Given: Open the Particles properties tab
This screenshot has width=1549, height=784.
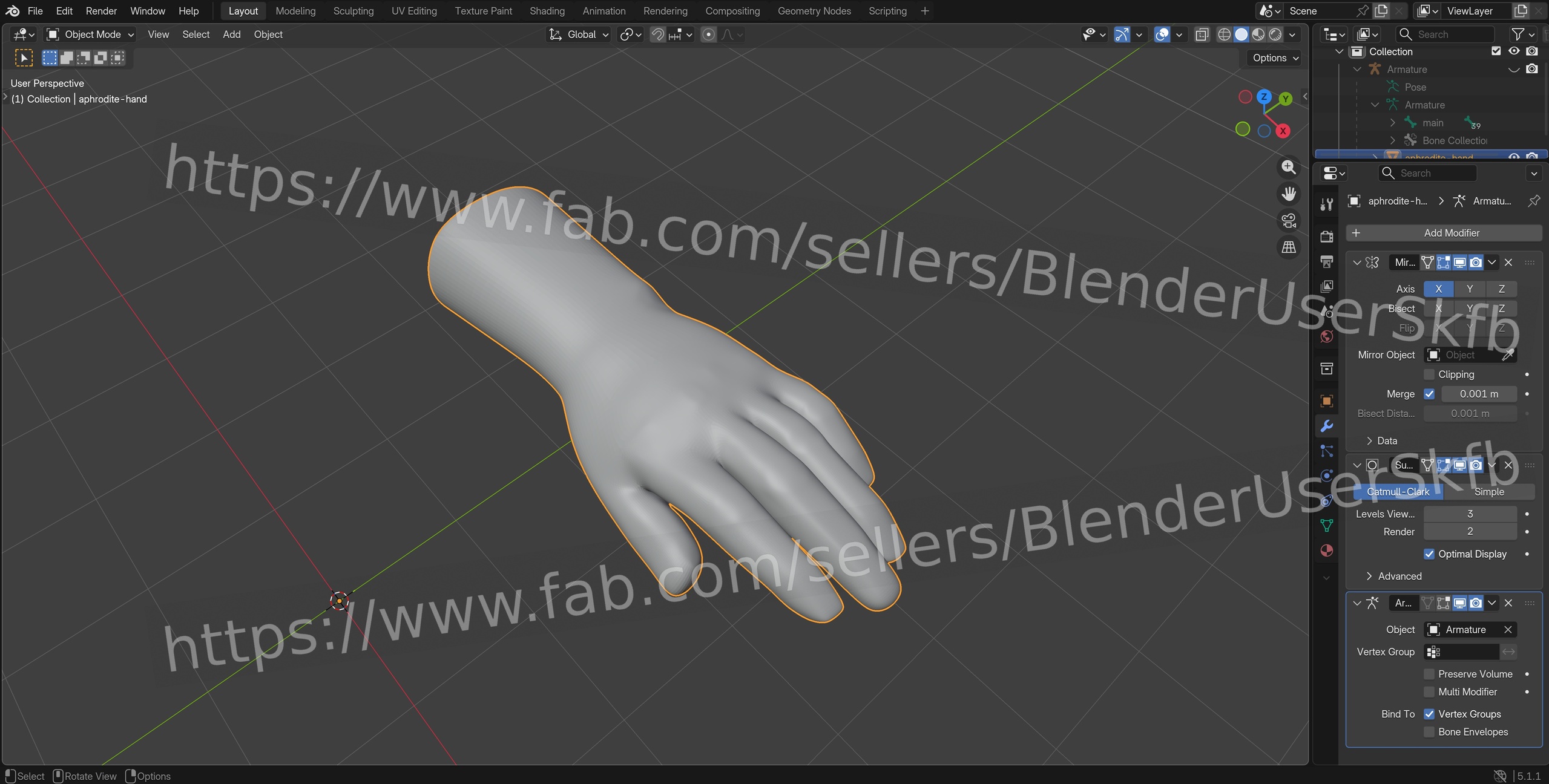Looking at the screenshot, I should click(x=1327, y=451).
